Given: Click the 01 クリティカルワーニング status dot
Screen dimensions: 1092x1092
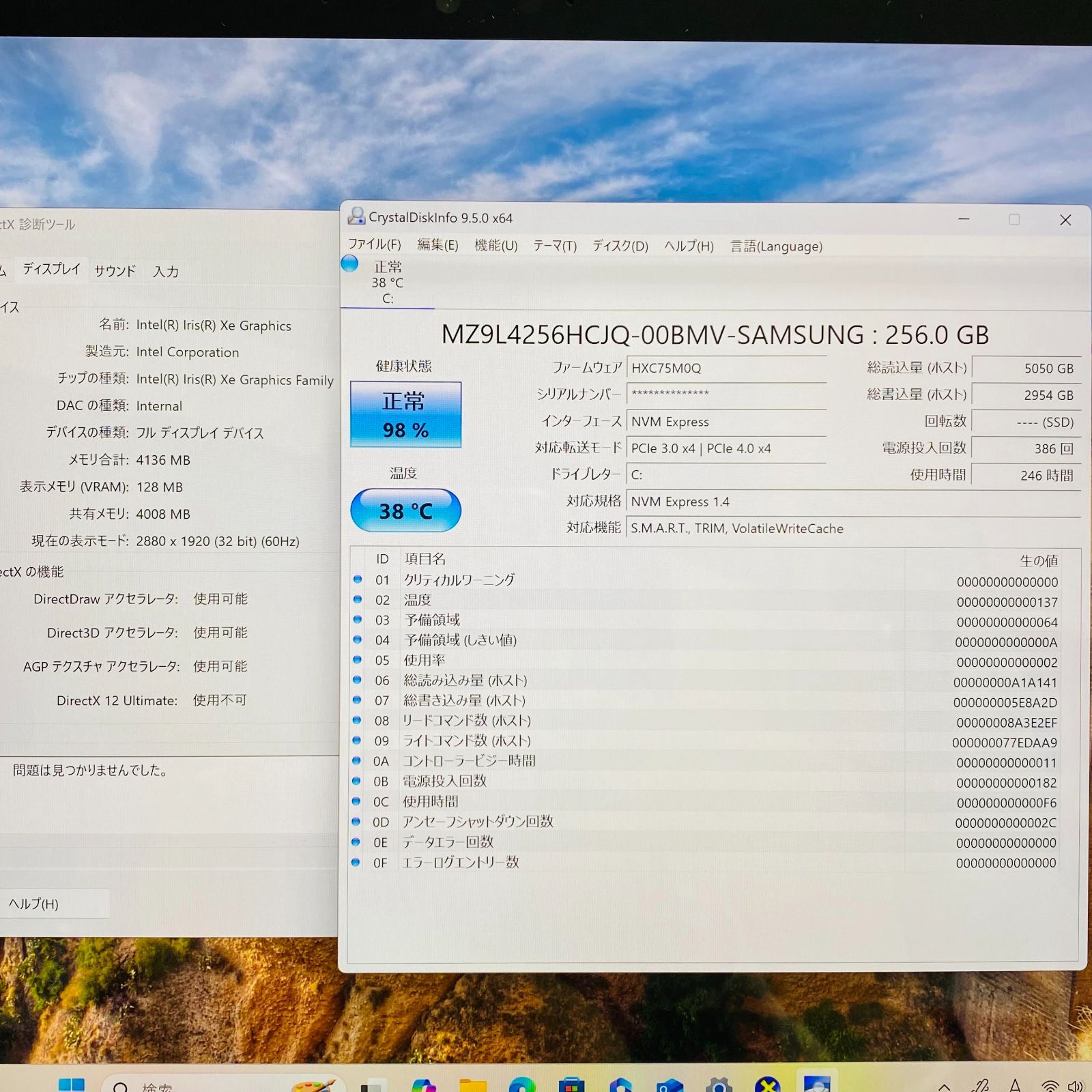Looking at the screenshot, I should point(358,579).
